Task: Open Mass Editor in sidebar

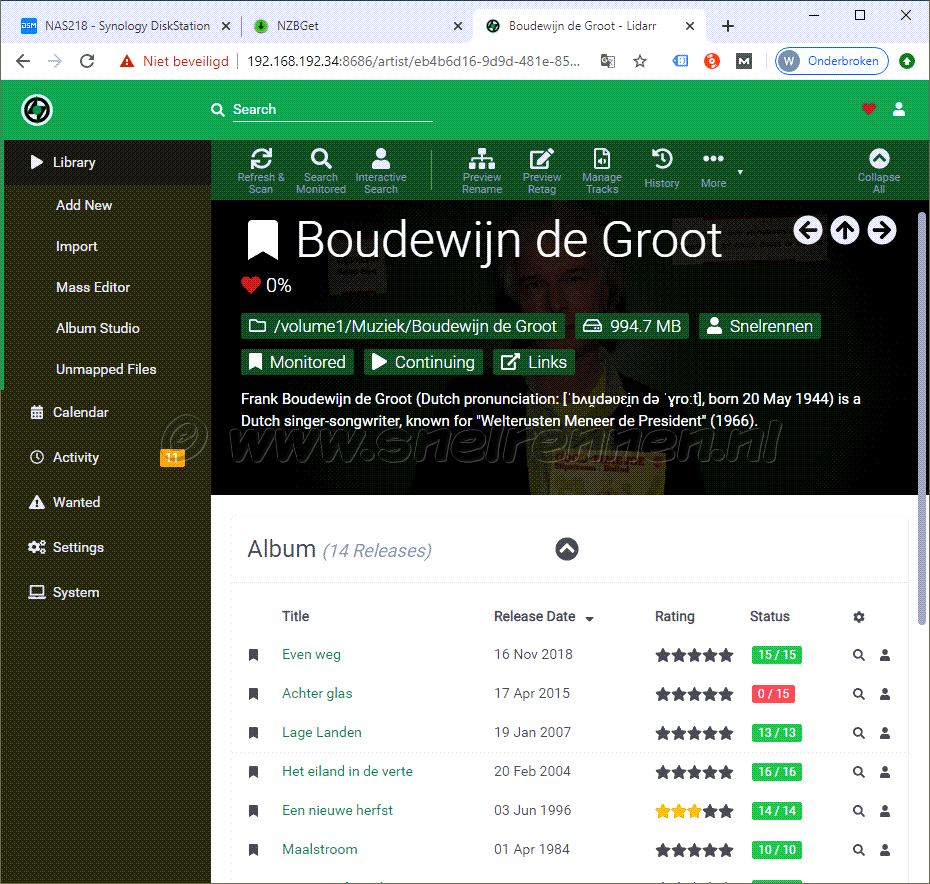Action: (x=93, y=287)
